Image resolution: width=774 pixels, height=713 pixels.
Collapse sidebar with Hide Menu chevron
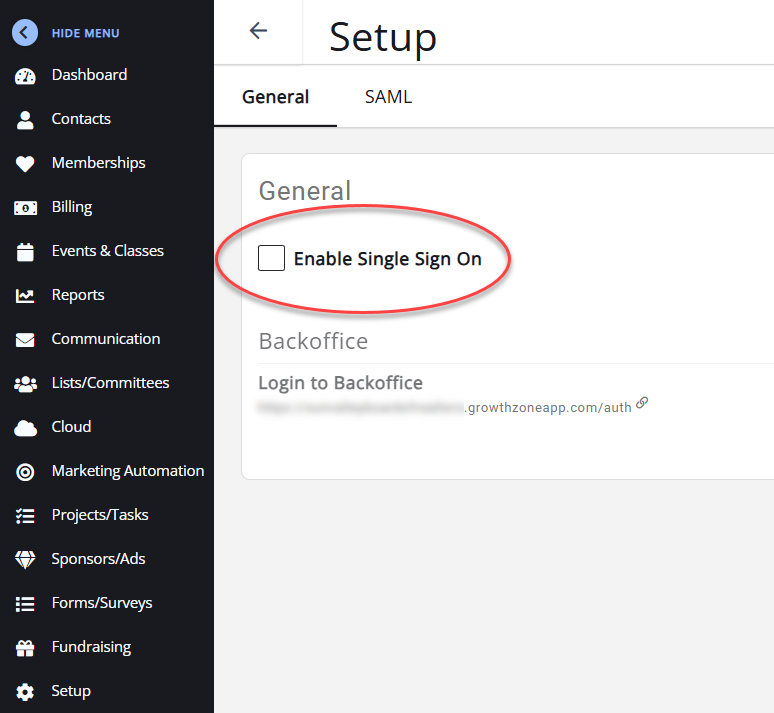tap(26, 32)
